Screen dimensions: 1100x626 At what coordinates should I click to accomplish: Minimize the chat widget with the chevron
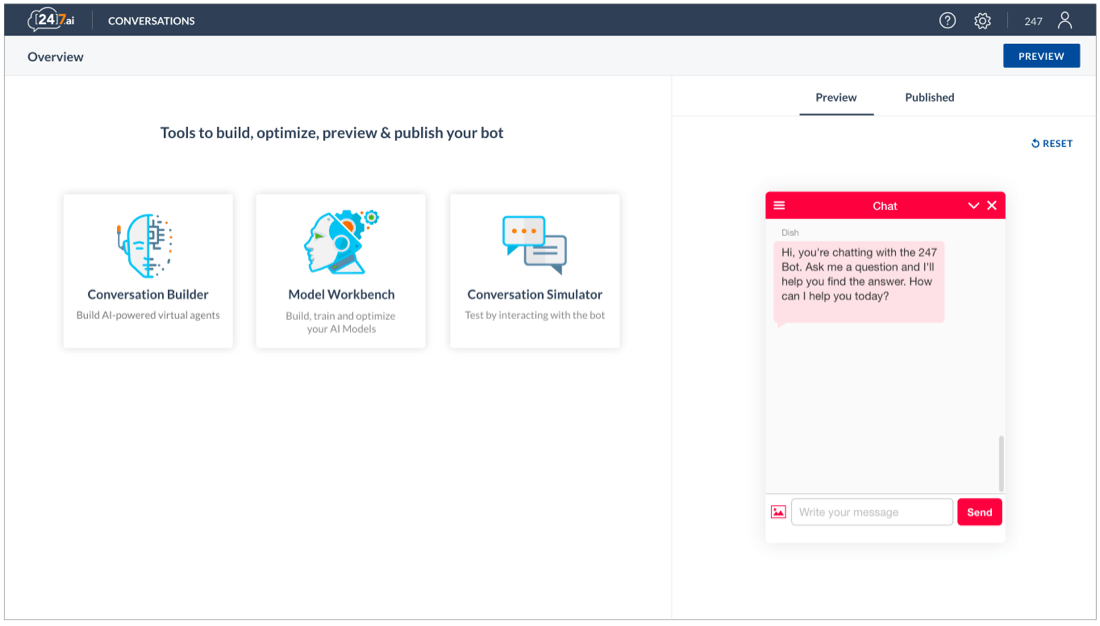click(x=973, y=206)
